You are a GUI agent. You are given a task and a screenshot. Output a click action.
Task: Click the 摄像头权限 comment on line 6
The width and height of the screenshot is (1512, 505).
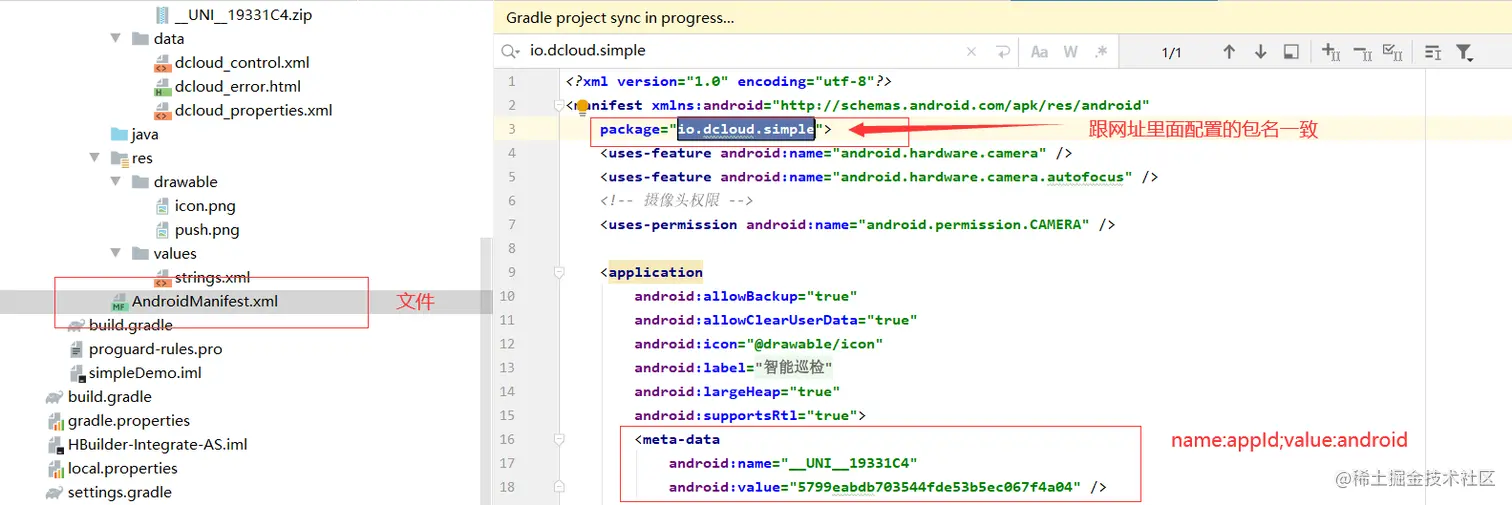pyautogui.click(x=677, y=200)
